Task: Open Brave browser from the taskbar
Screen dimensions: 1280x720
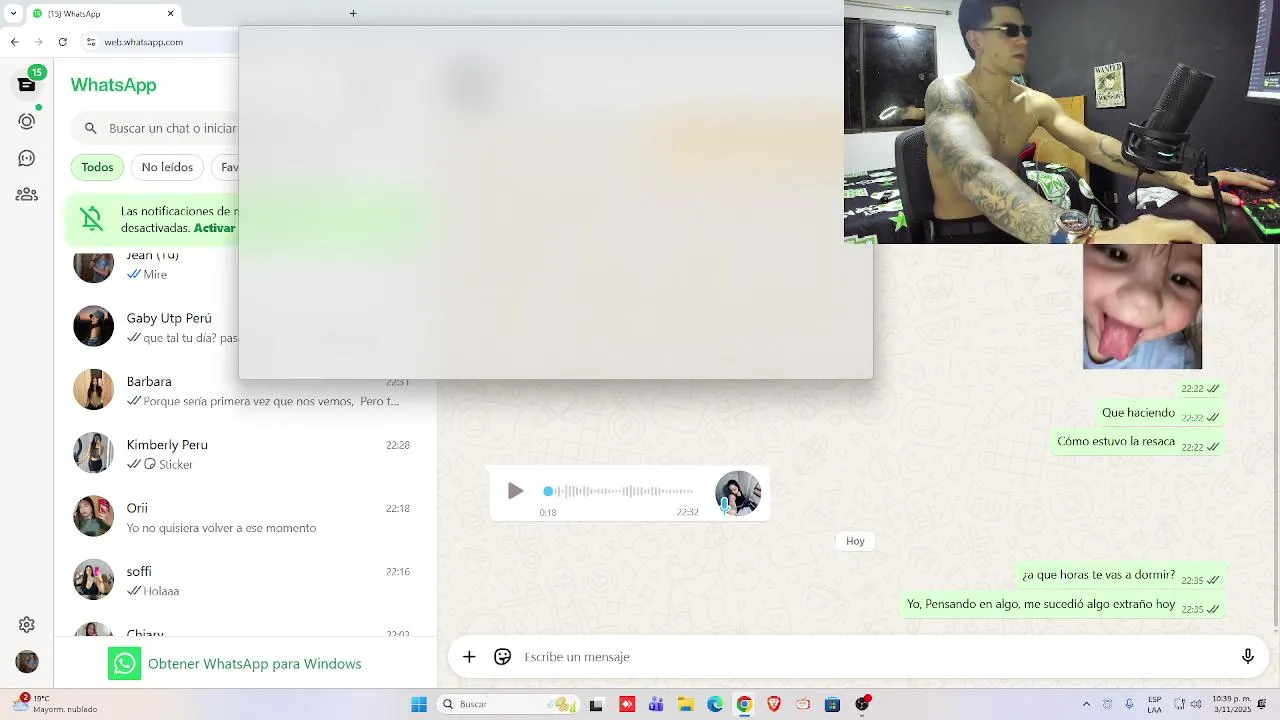Action: [x=774, y=704]
